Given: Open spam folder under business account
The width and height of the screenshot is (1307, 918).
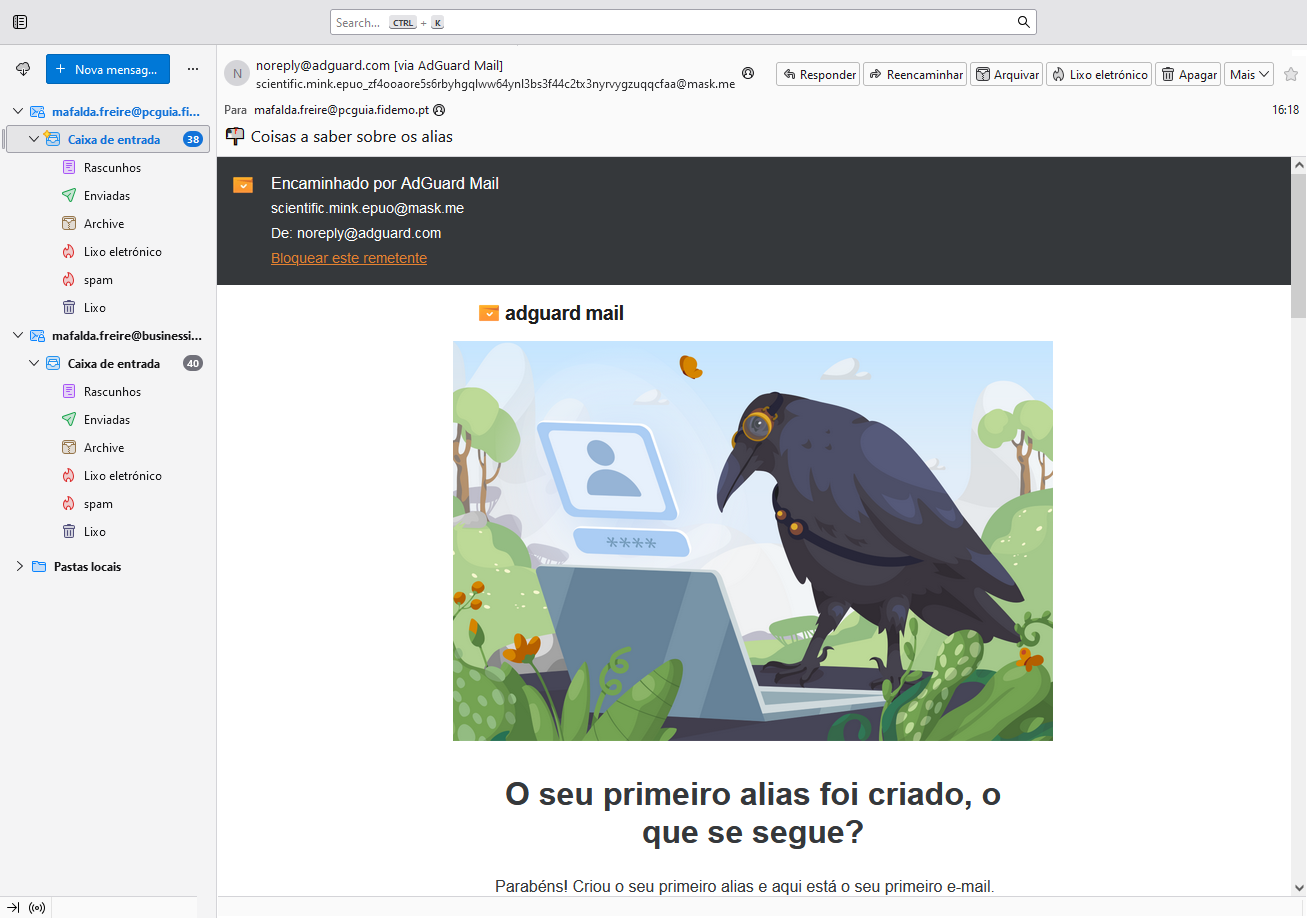Looking at the screenshot, I should point(98,504).
